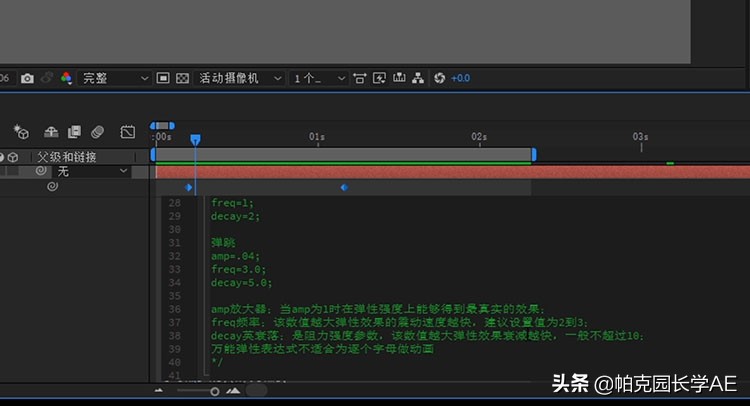Click the Timeline button in viewer bar
Viewport: 750px width, 406px height.
(399, 78)
